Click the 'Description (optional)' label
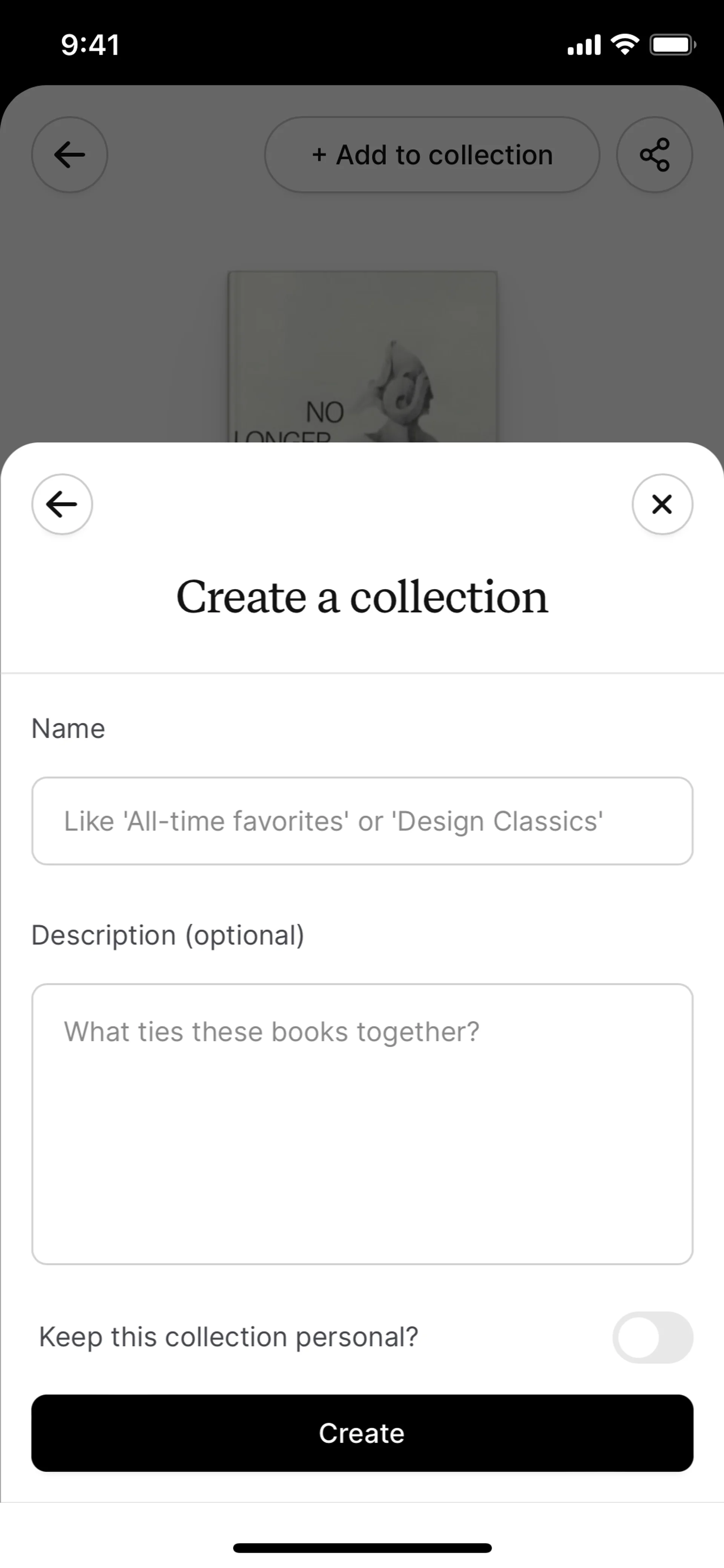 click(x=168, y=935)
